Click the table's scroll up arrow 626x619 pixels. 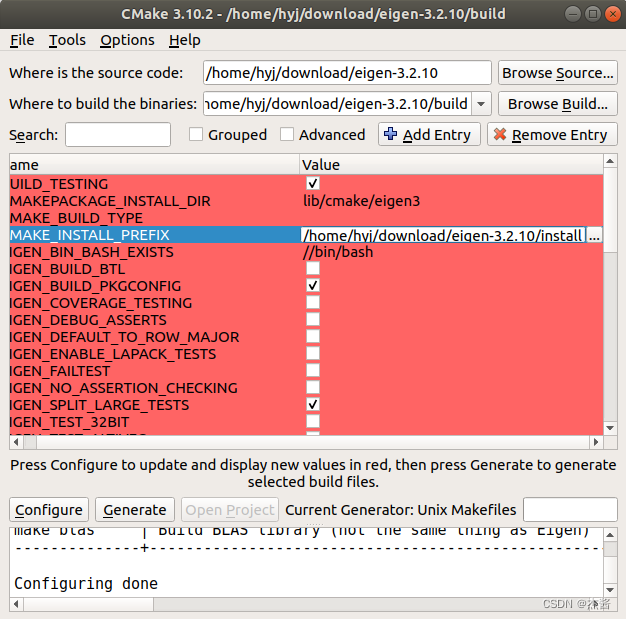(x=610, y=161)
